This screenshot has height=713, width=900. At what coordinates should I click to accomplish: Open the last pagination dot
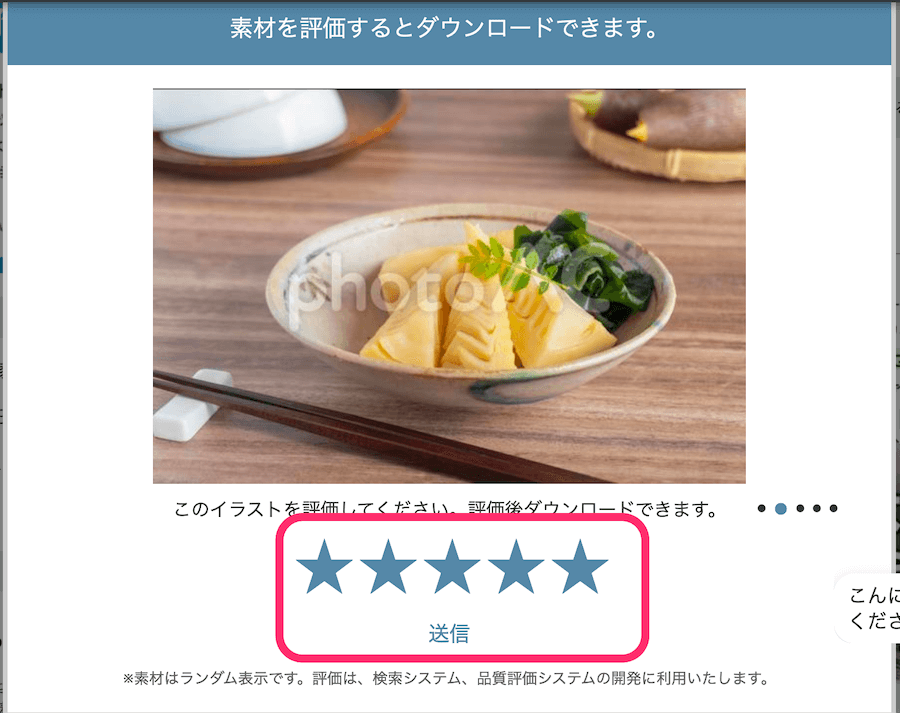(x=833, y=508)
